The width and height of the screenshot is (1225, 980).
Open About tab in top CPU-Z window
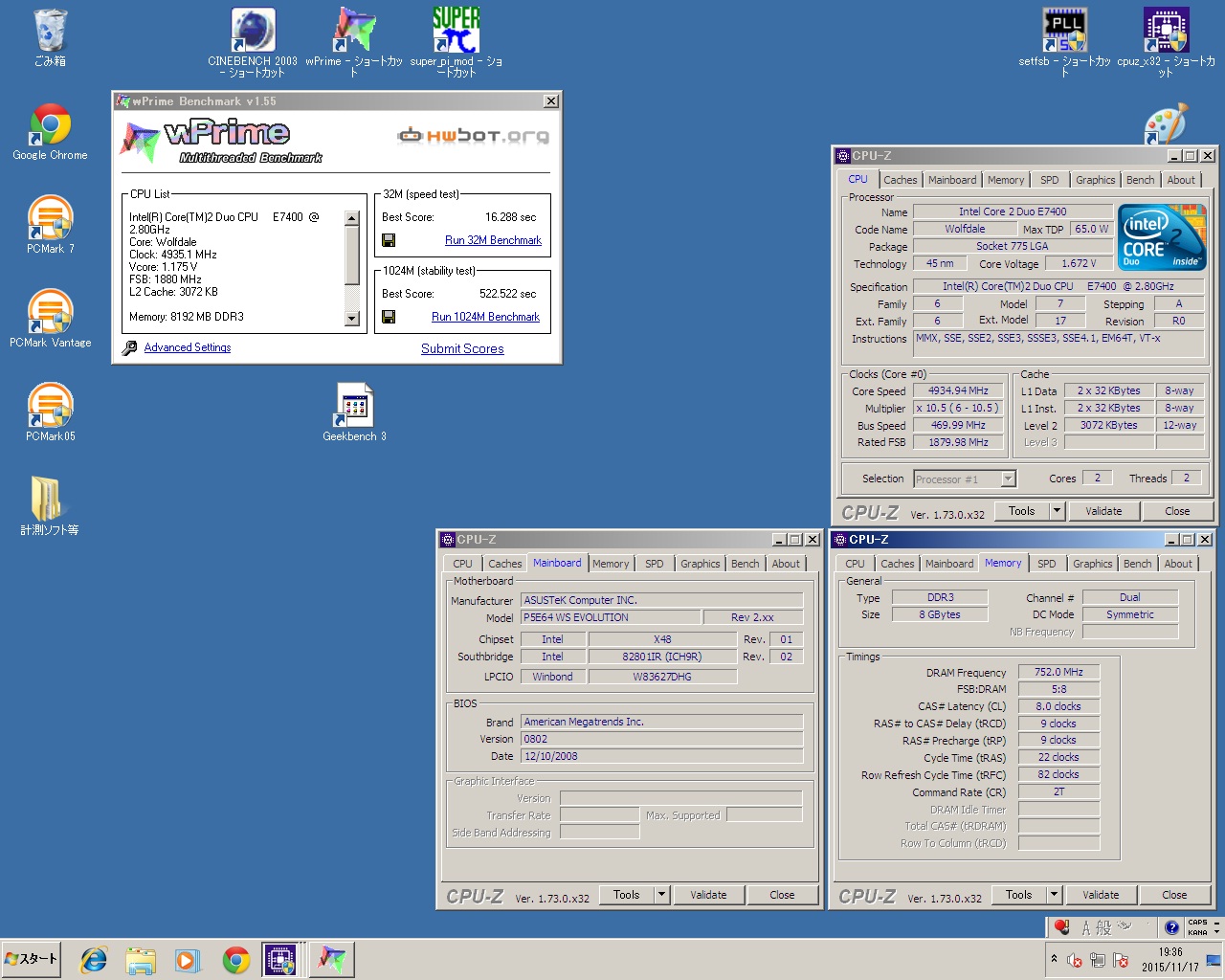coord(1181,180)
